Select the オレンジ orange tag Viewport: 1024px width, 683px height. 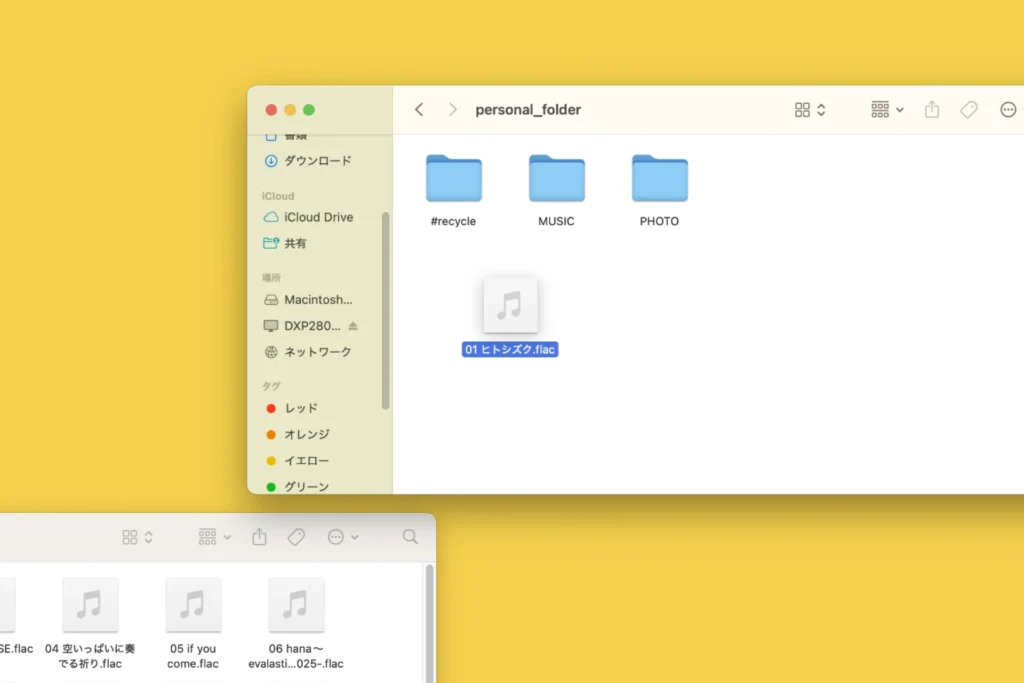(x=306, y=434)
